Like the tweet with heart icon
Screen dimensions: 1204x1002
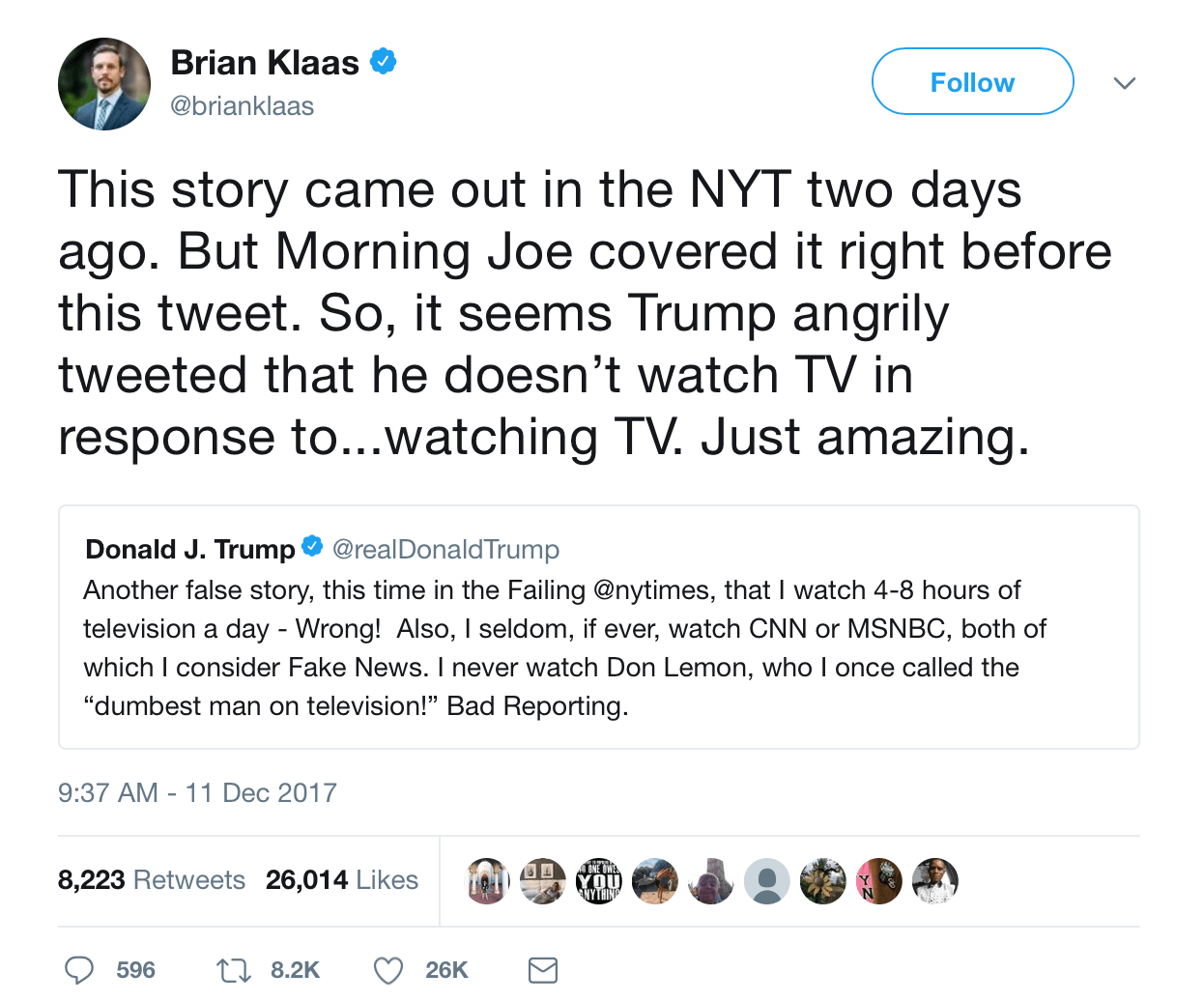(388, 970)
